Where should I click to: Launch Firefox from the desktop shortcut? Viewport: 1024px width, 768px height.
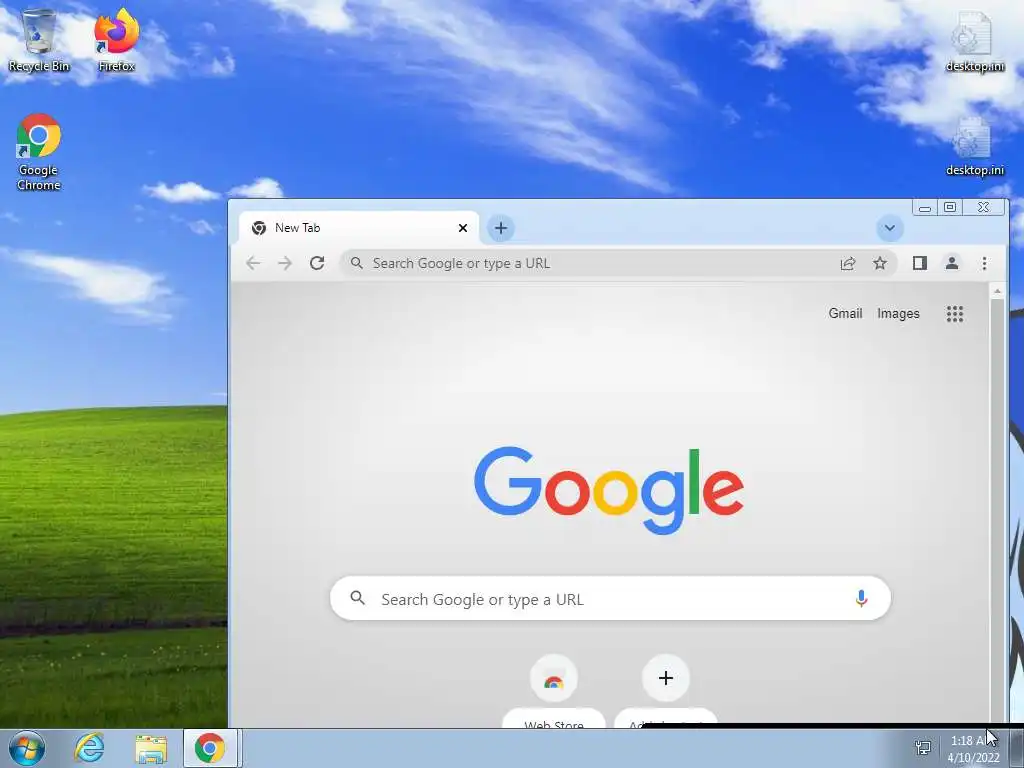[116, 39]
